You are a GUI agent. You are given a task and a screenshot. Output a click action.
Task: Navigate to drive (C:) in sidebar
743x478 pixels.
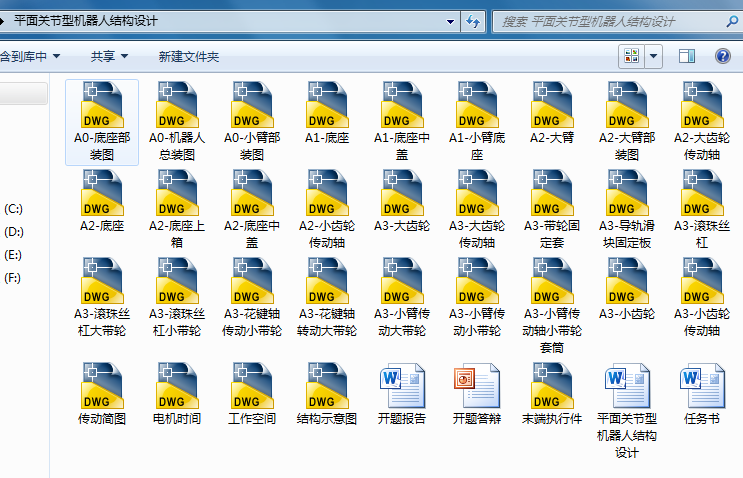[13, 209]
